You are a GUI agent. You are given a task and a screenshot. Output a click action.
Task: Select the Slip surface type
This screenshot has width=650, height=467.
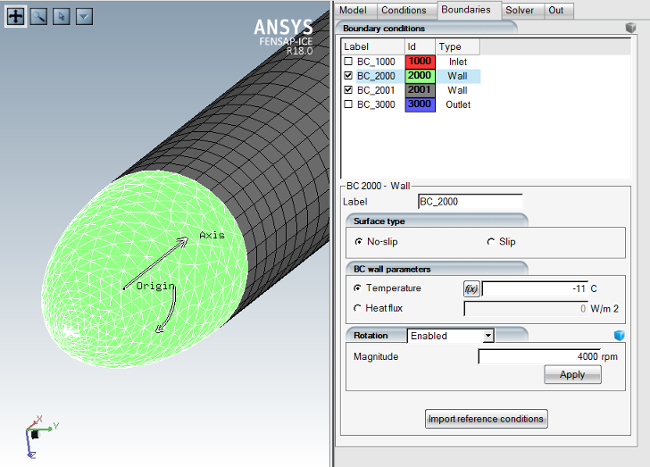pos(491,242)
